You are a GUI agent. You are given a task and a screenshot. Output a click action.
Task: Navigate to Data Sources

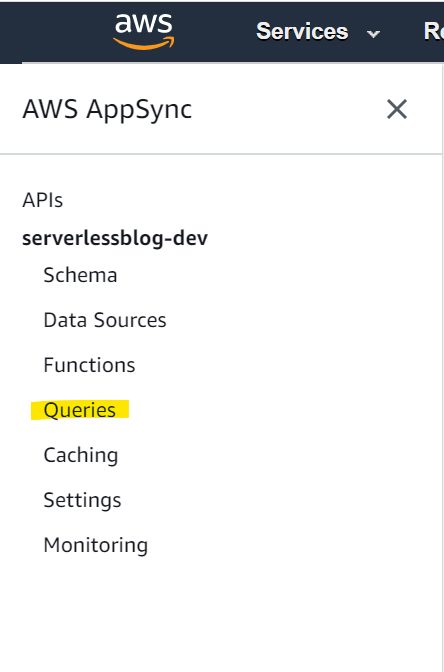point(105,320)
